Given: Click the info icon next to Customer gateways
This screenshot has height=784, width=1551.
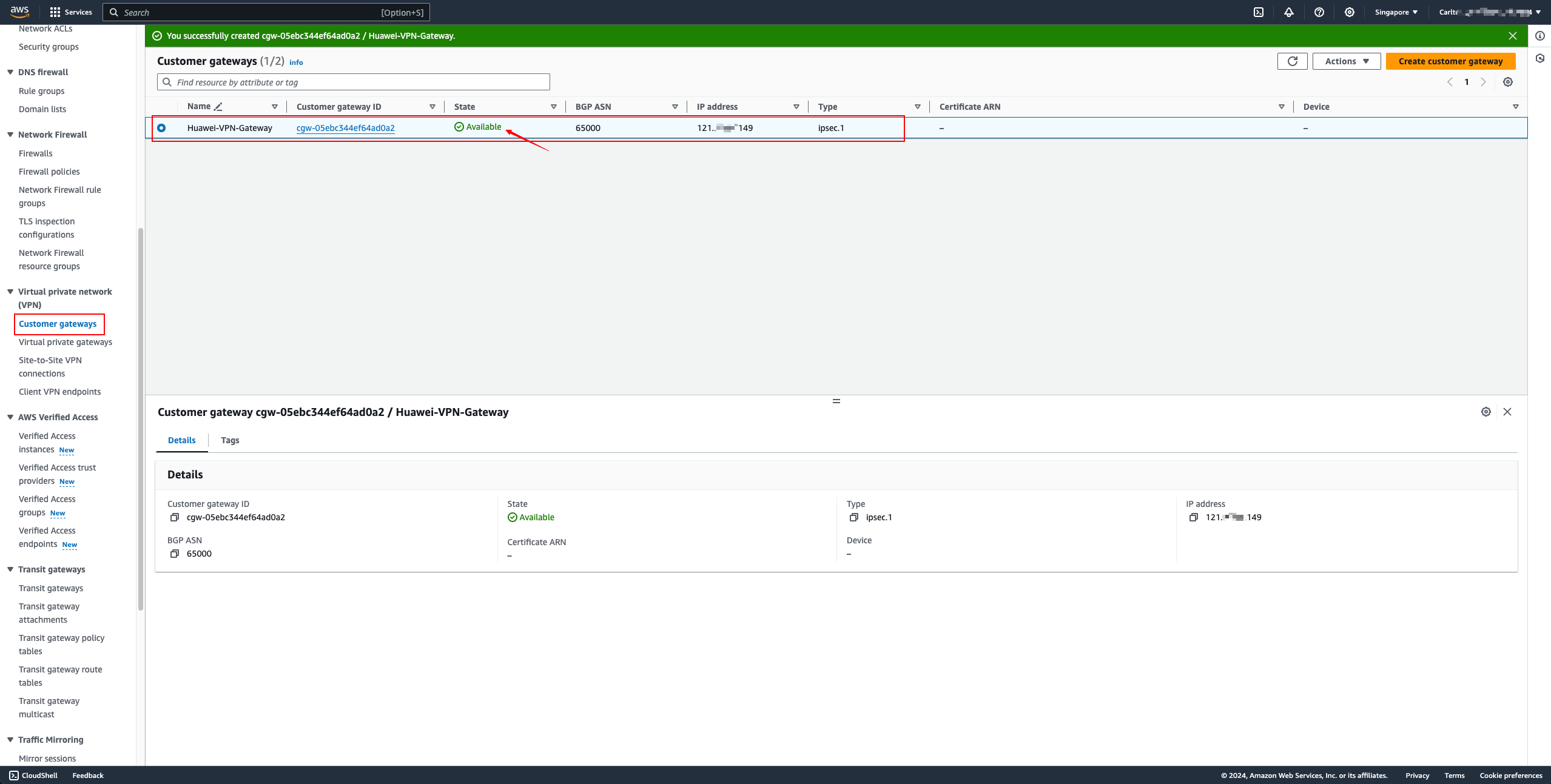Looking at the screenshot, I should tap(295, 62).
